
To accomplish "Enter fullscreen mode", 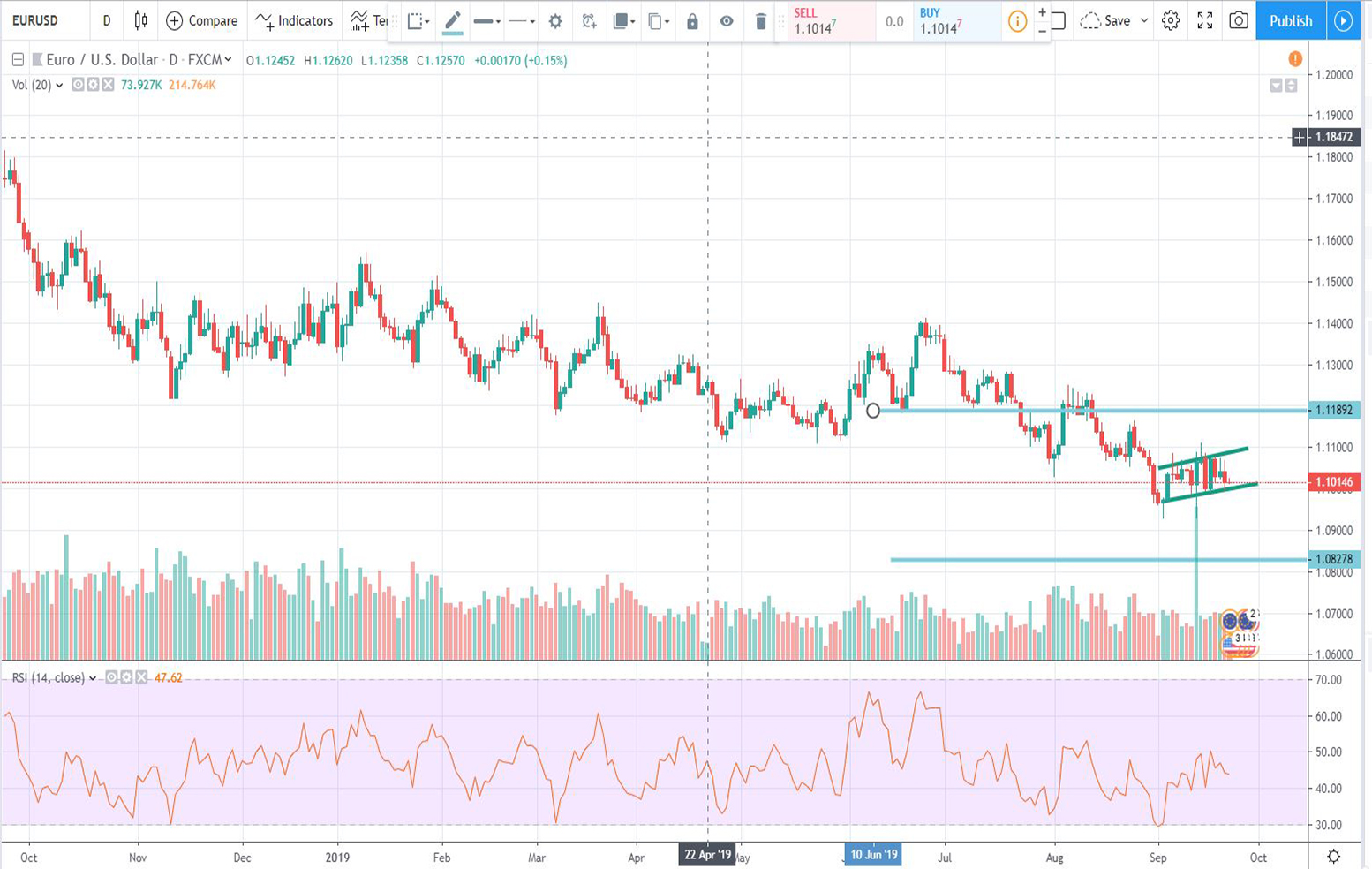I will tap(1204, 20).
